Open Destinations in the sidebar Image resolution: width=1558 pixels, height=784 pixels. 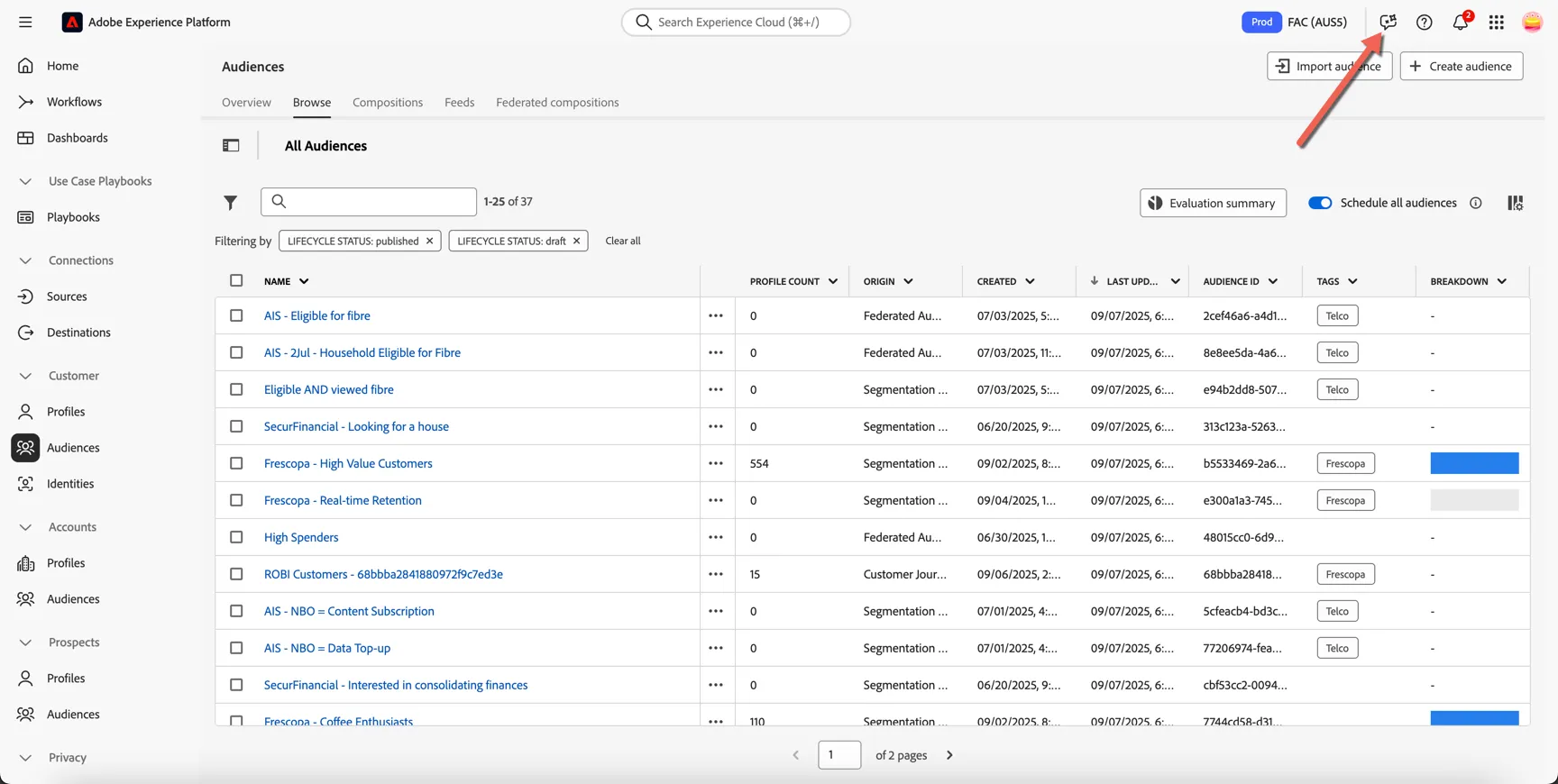click(x=78, y=333)
